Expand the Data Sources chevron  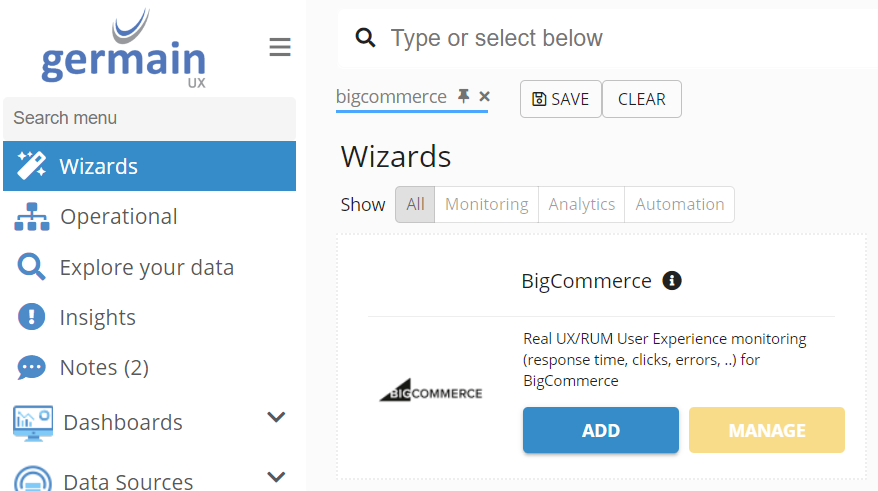[x=277, y=477]
